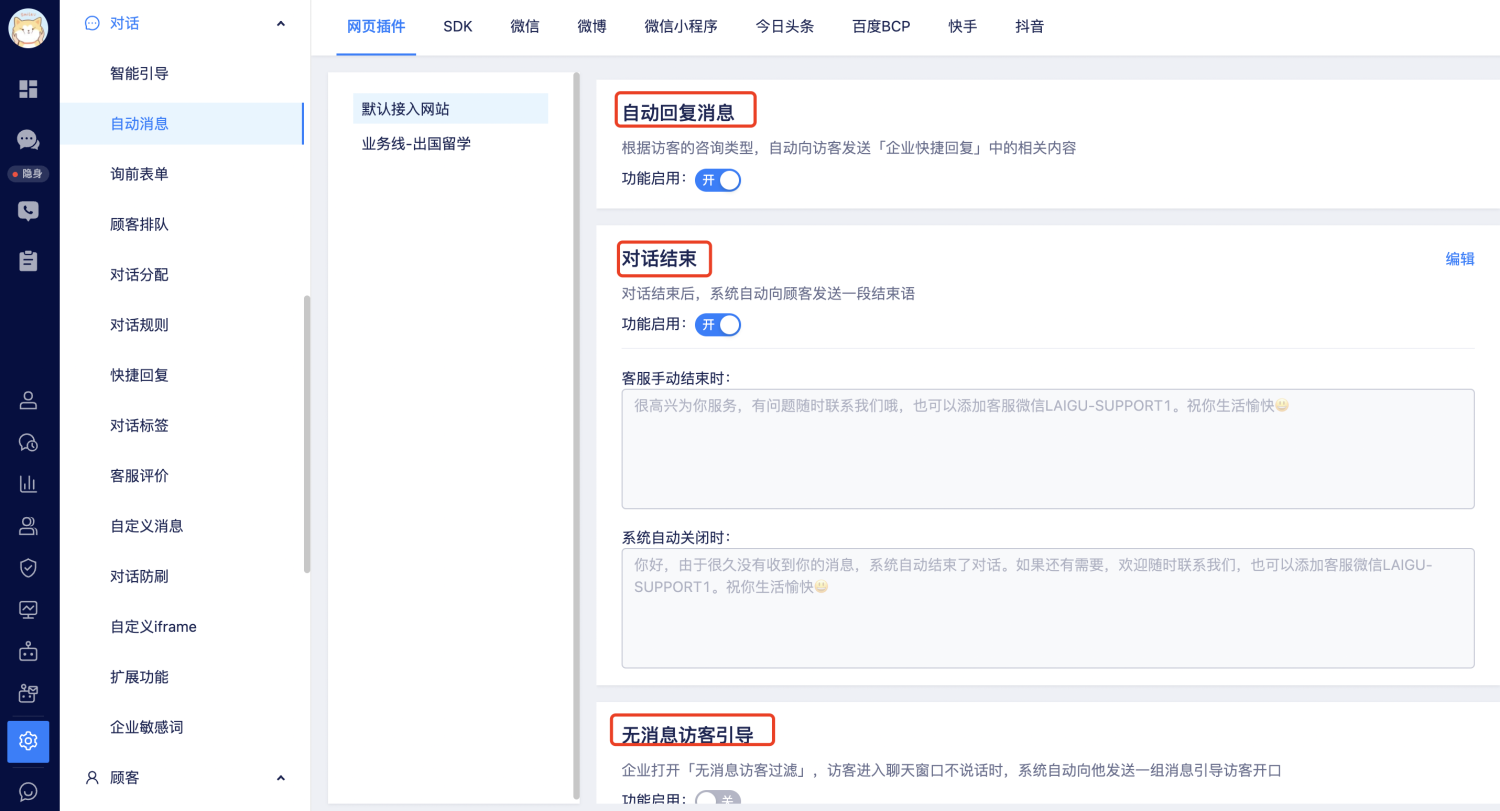1500x811 pixels.
Task: Open the phone call icon
Action: 28,211
